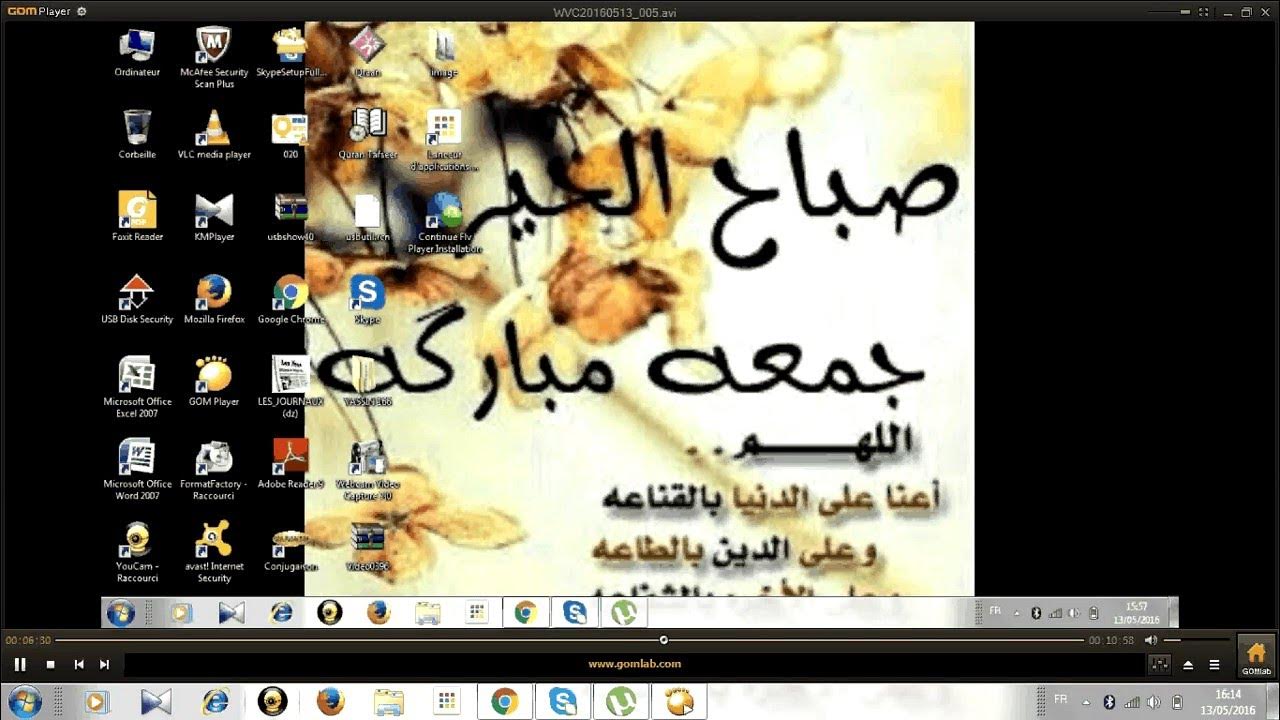Open network signal tray icon
1280x720 pixels.
pos(1130,702)
